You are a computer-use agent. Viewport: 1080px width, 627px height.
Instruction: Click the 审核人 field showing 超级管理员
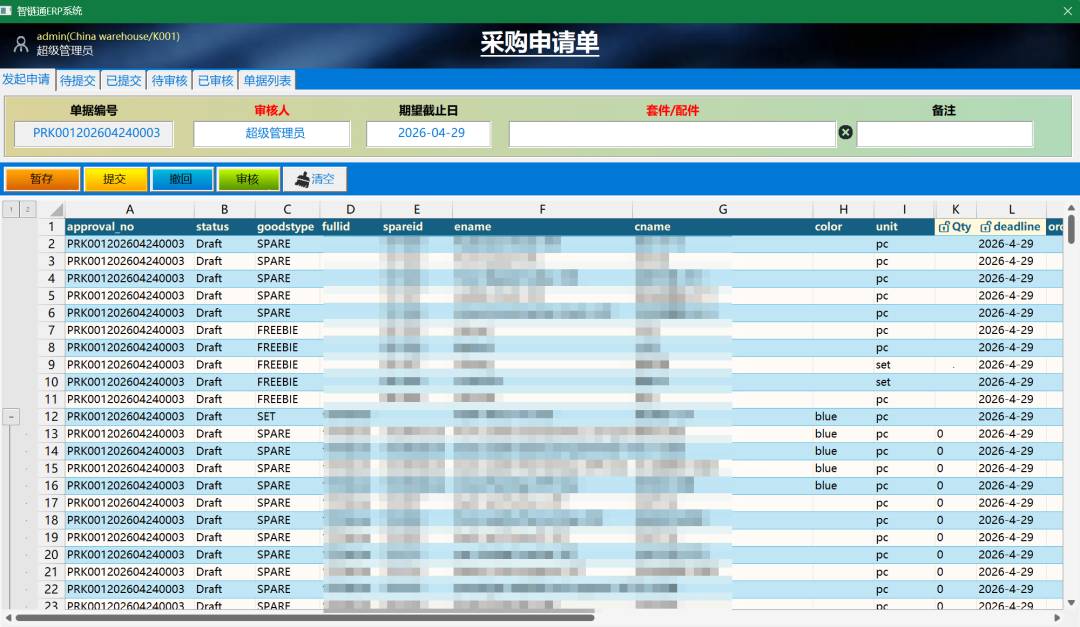coord(272,133)
